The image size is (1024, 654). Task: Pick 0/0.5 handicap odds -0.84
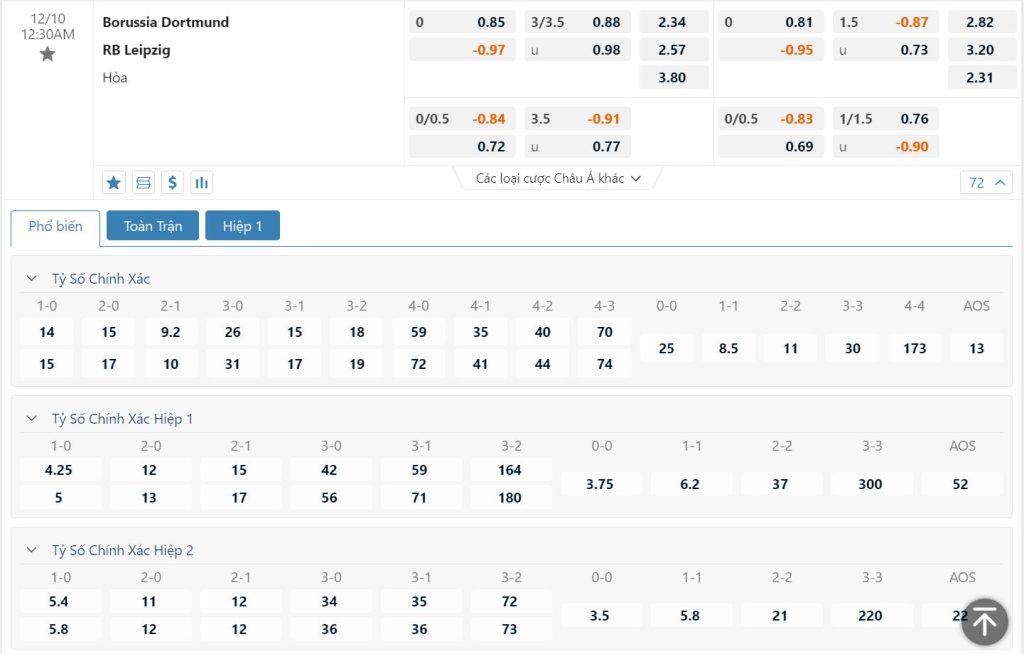click(462, 118)
